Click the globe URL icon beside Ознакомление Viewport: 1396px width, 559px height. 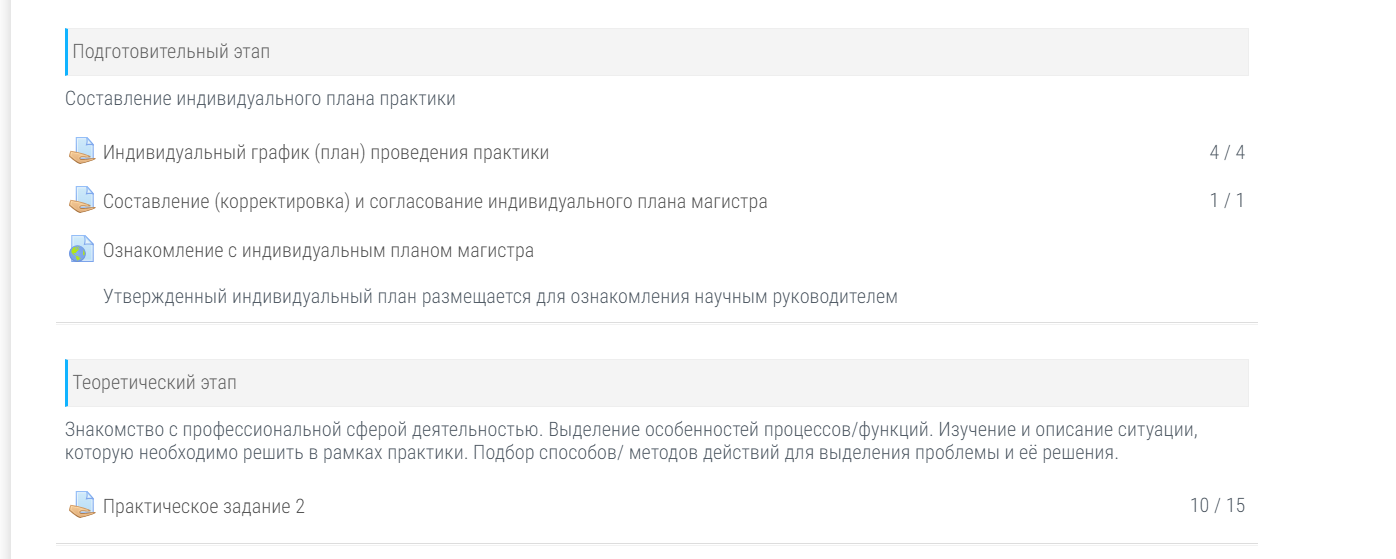82,250
